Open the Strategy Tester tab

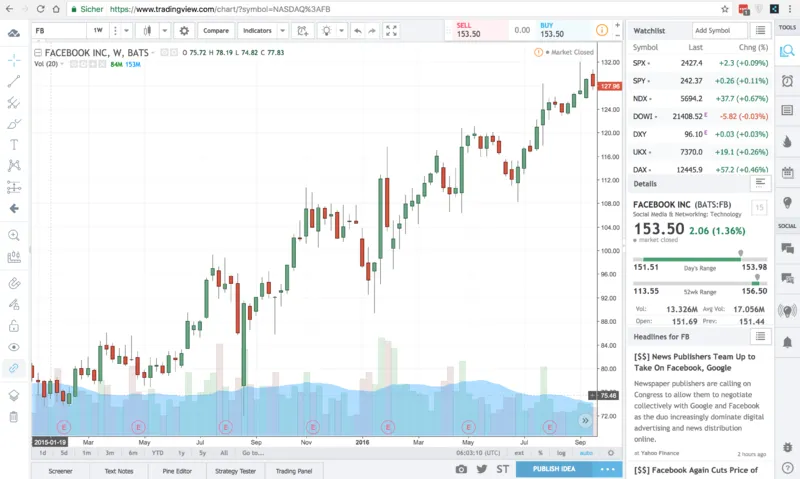(235, 471)
